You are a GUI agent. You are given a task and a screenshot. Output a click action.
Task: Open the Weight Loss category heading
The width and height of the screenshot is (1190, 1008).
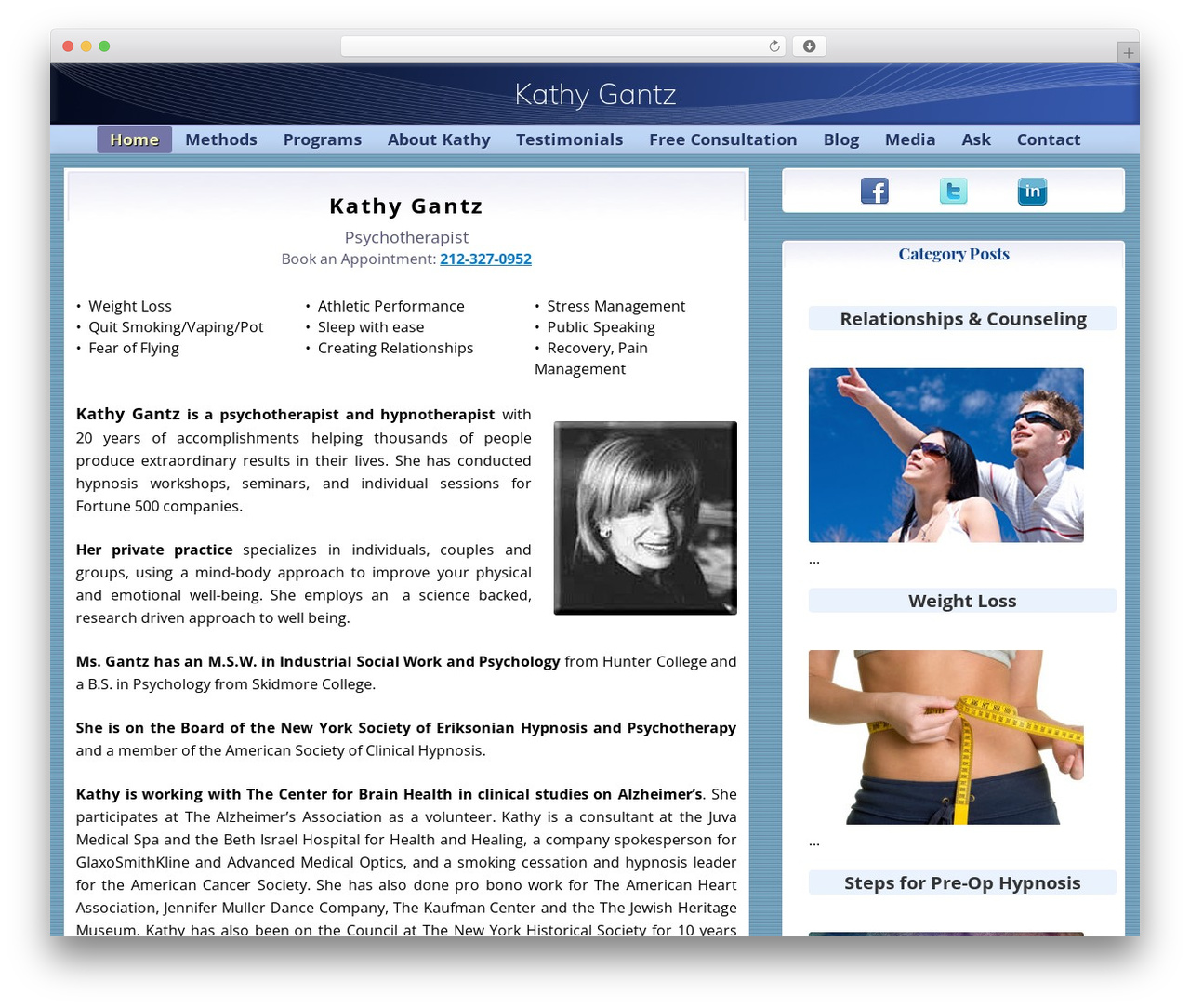click(x=963, y=601)
